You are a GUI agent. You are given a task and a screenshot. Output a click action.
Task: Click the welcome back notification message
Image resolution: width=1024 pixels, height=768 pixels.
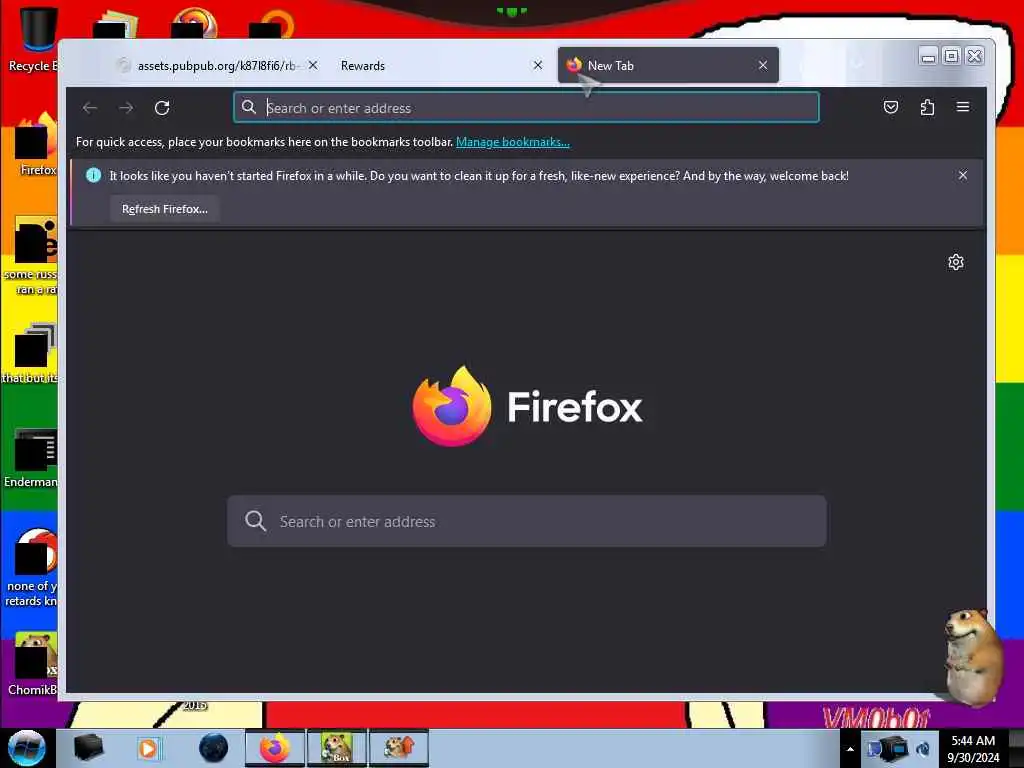[x=479, y=176]
